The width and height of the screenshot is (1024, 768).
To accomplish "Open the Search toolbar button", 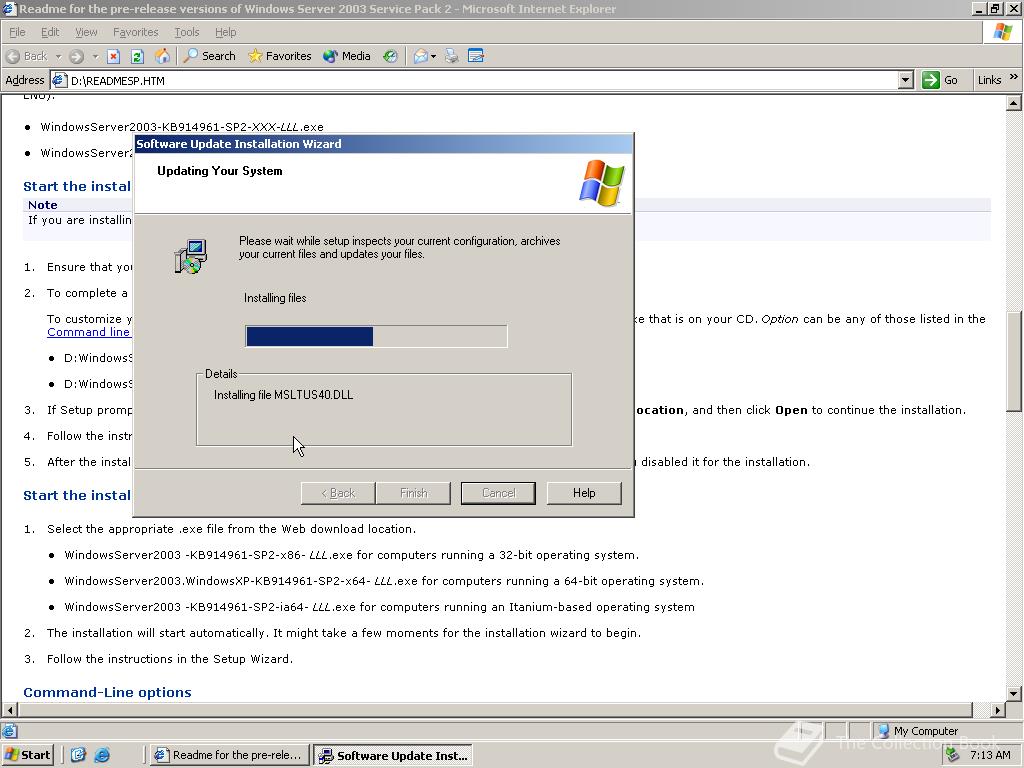I will tap(210, 56).
